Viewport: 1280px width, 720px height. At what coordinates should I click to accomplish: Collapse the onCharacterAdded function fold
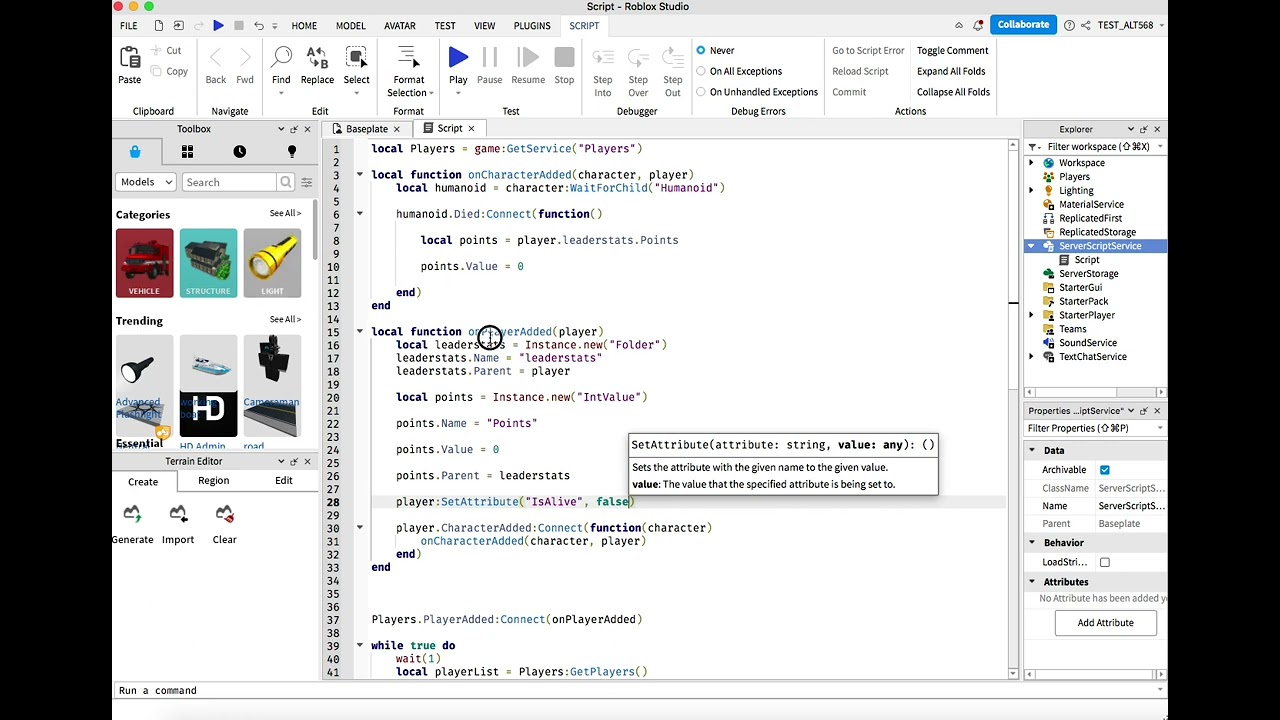coord(360,175)
